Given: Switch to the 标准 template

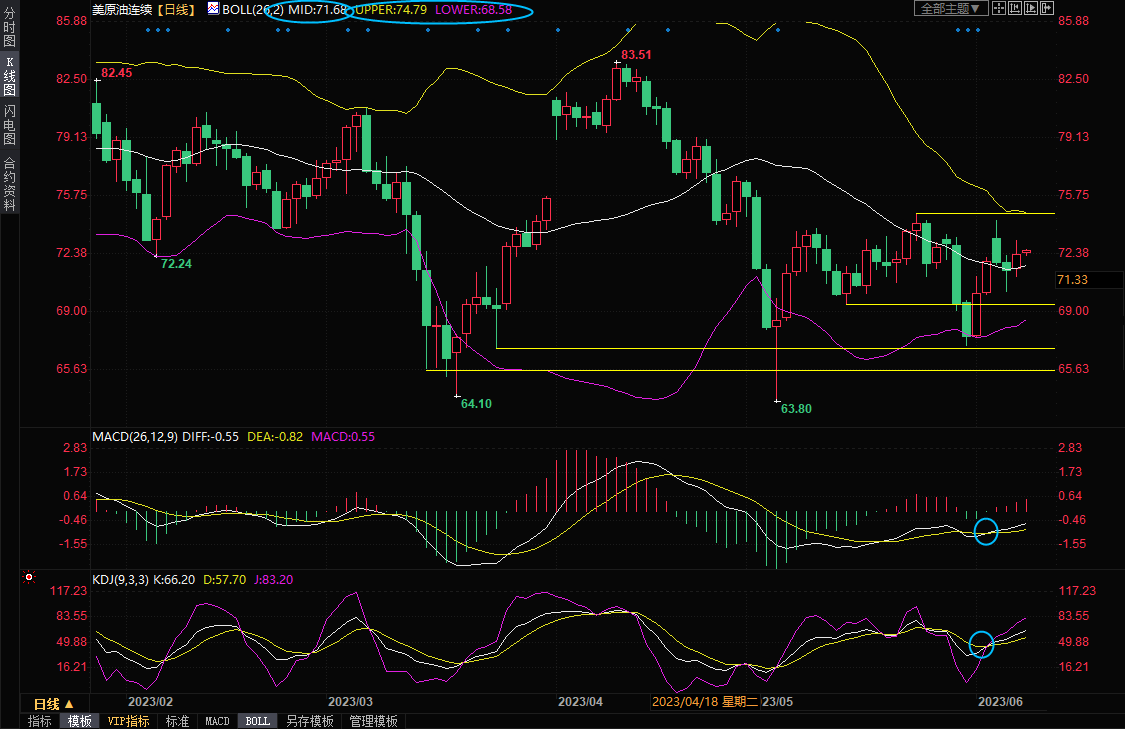Looking at the screenshot, I should click(x=177, y=721).
